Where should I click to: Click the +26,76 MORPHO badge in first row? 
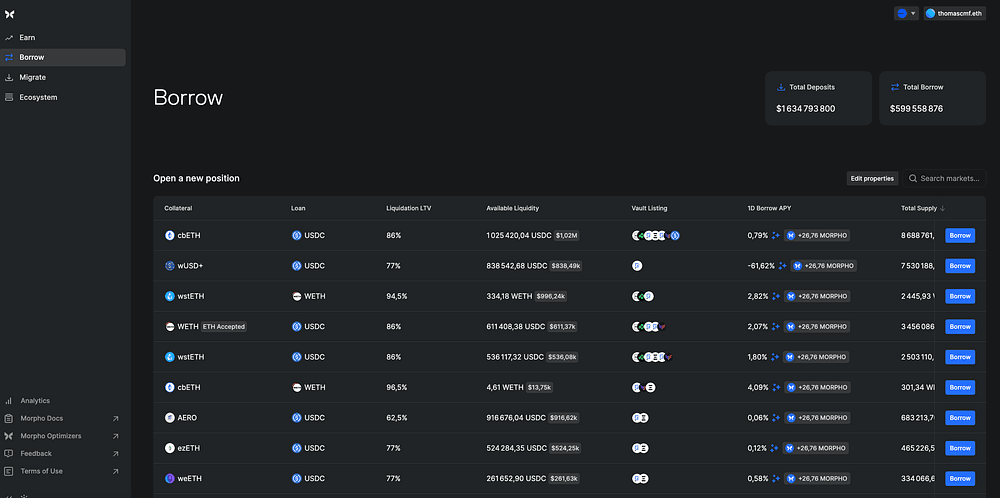coord(817,235)
